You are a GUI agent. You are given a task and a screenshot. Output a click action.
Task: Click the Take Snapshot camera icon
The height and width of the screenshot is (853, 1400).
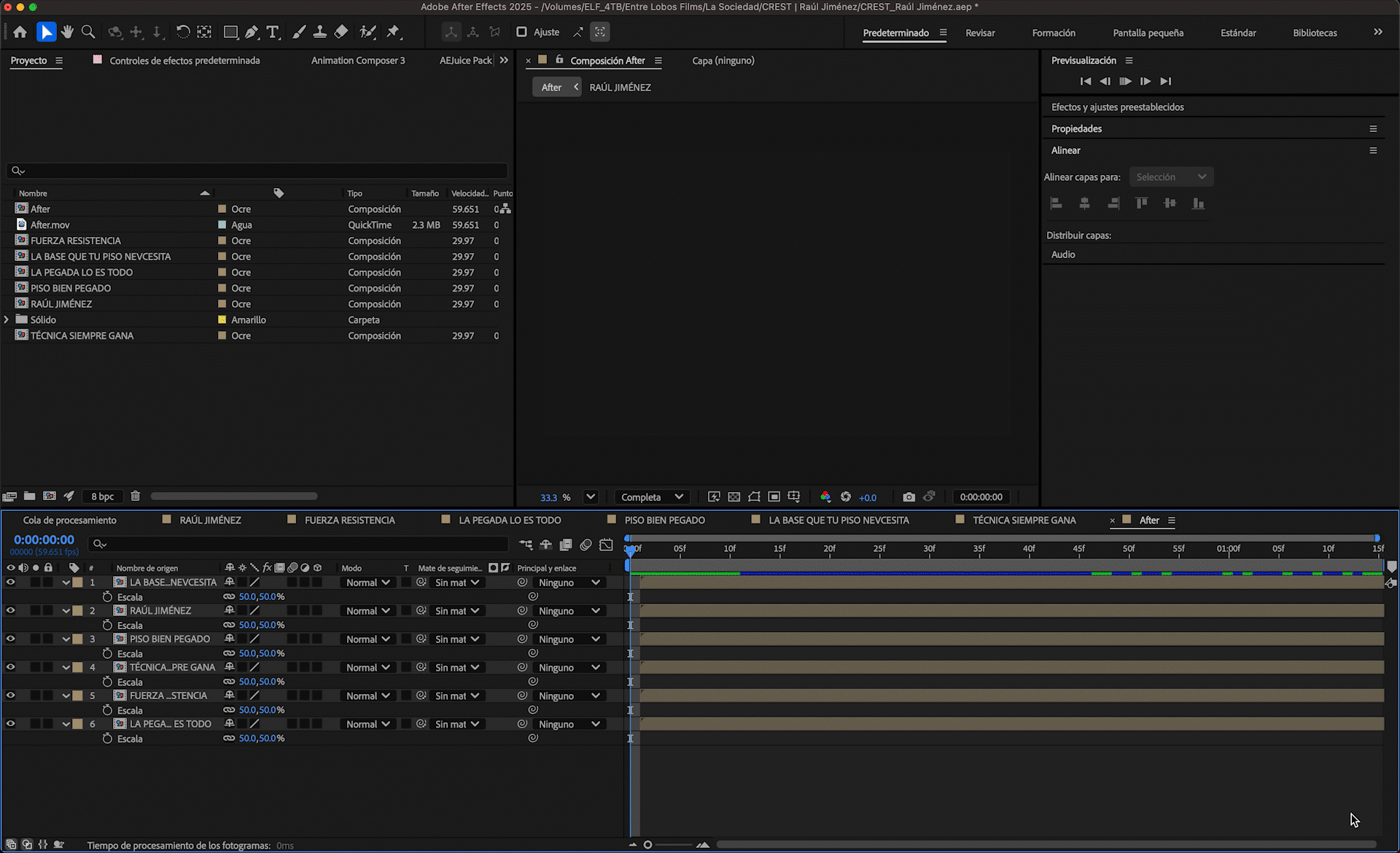[x=909, y=497]
